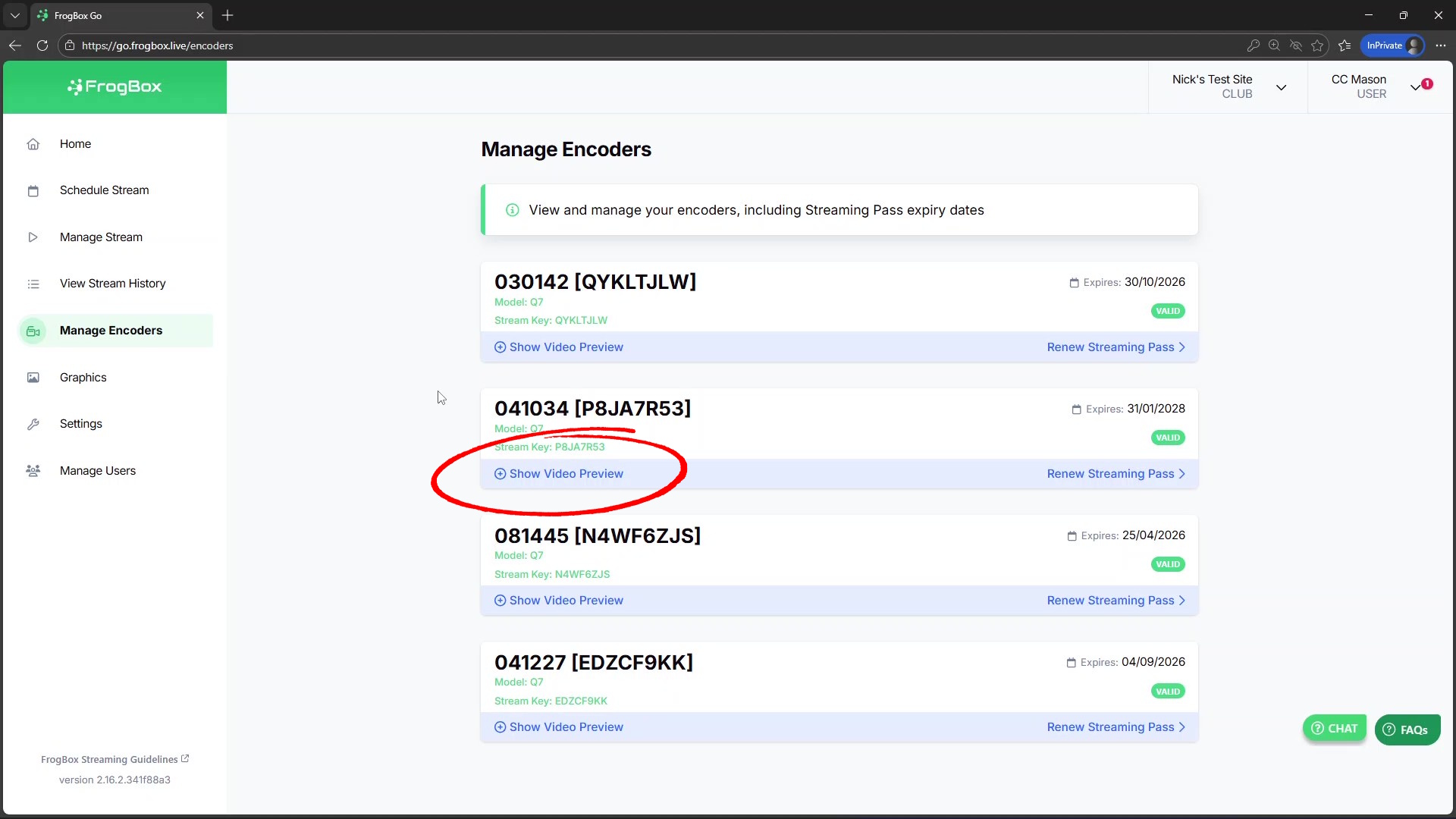The image size is (1456, 819).
Task: Click the Graphics image icon
Action: pyautogui.click(x=33, y=378)
